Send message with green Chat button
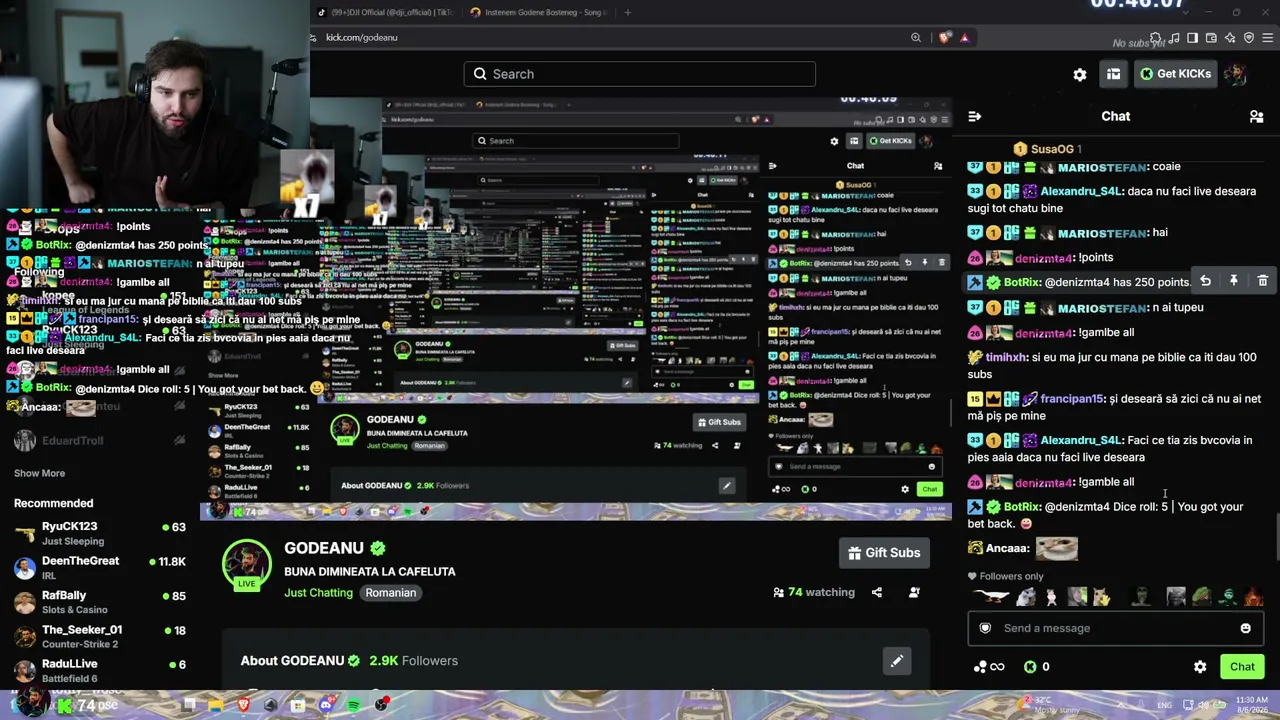This screenshot has height=720, width=1280. [1242, 667]
